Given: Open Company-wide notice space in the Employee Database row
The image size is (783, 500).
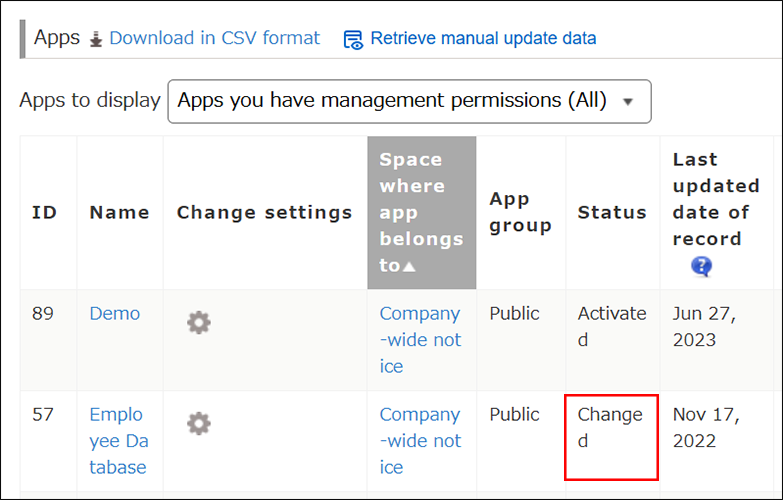Looking at the screenshot, I should pos(420,441).
